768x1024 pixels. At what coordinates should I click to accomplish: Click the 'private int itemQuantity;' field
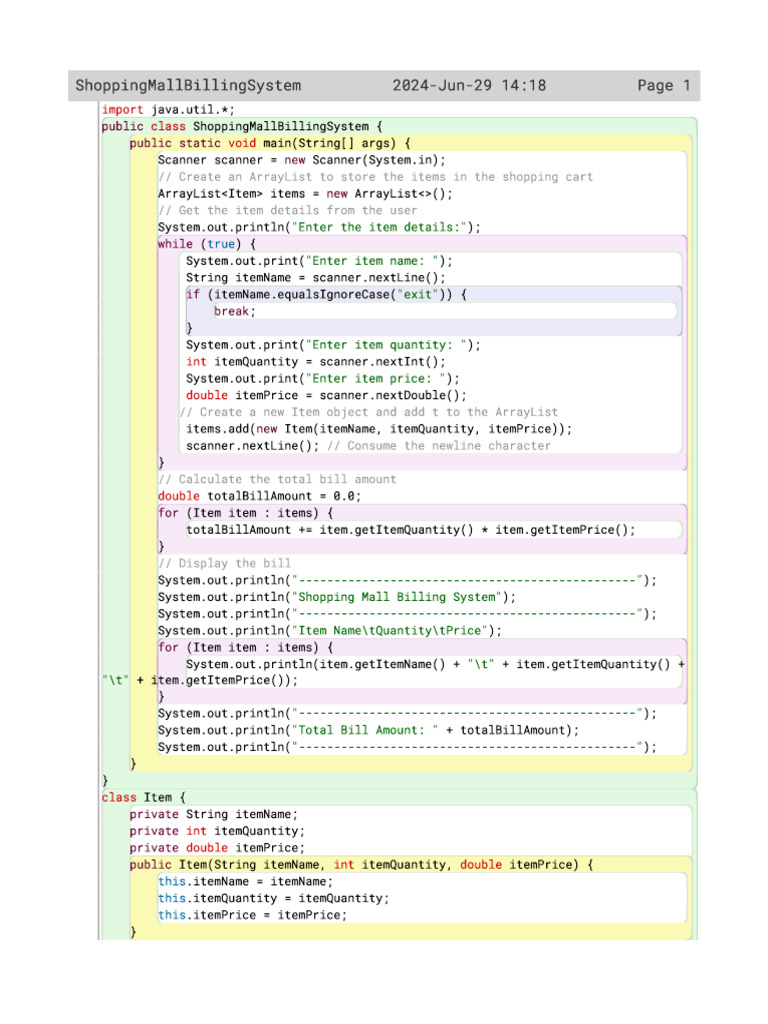click(x=217, y=831)
